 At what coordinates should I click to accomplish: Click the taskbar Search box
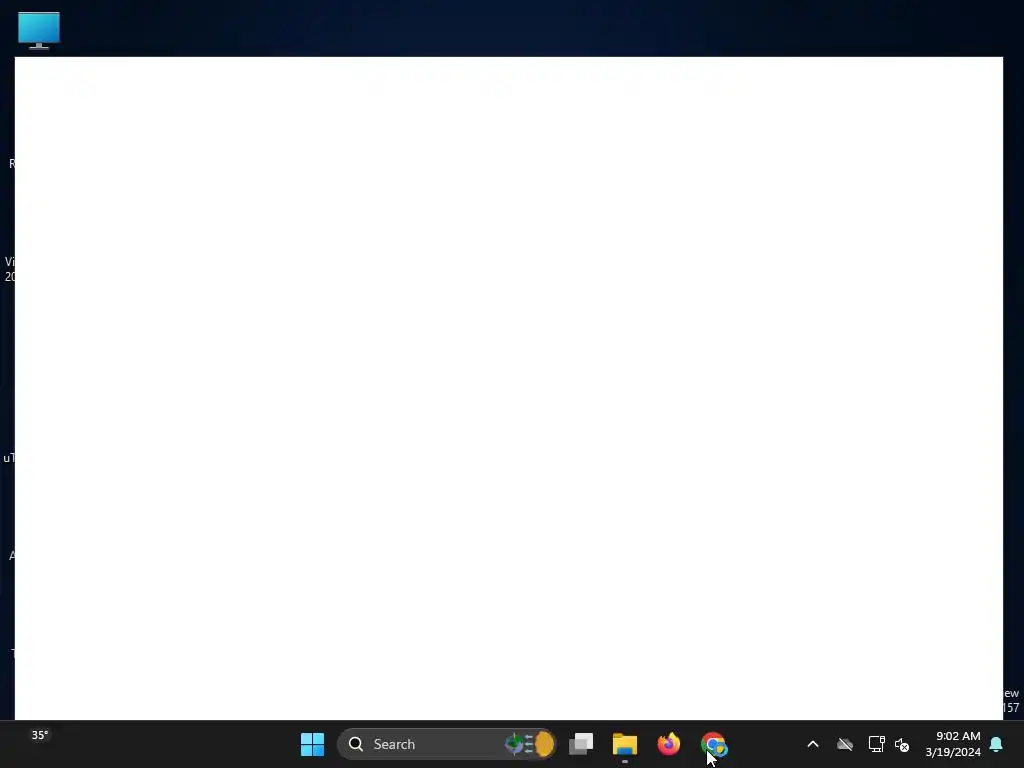coord(447,744)
